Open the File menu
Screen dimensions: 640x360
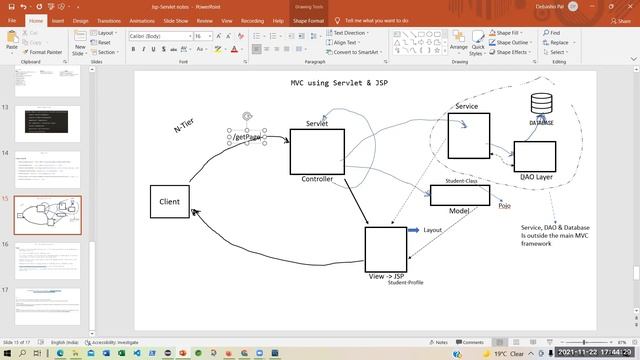tap(12, 21)
